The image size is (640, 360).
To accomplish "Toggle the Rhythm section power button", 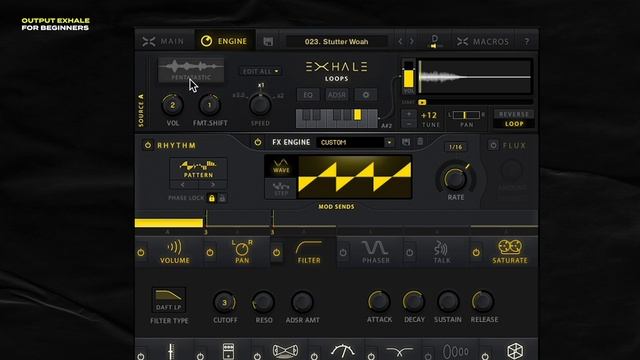I will 148,145.
